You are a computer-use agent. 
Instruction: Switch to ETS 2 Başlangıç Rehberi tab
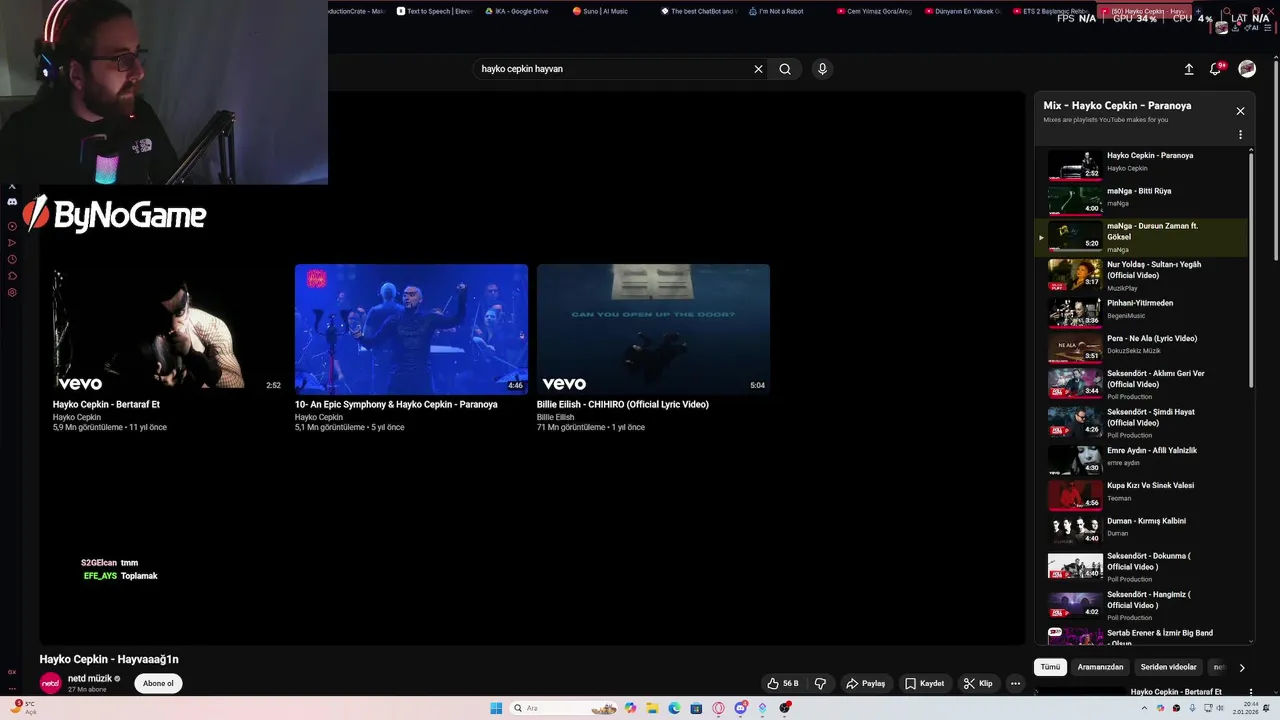coord(1049,11)
